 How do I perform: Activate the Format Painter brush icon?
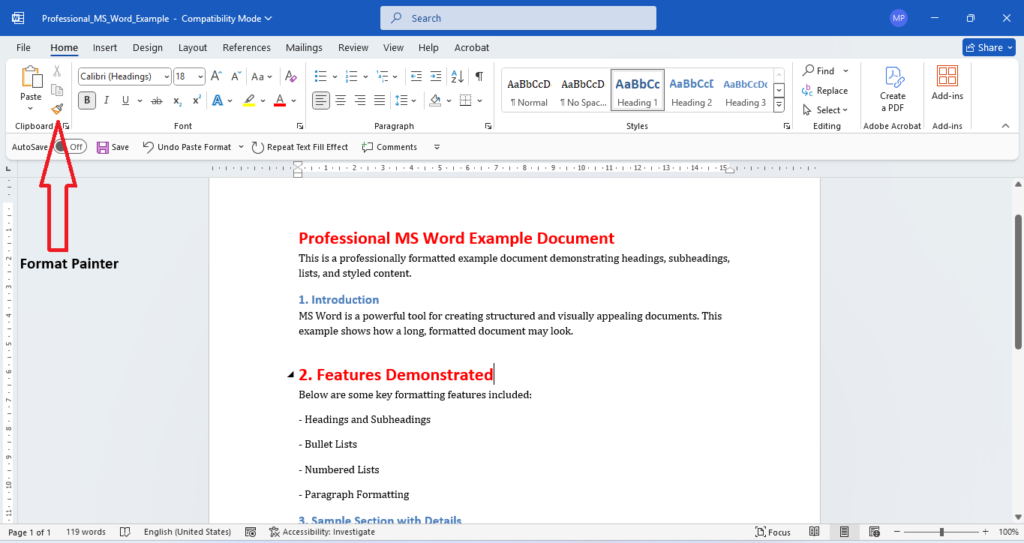point(57,108)
